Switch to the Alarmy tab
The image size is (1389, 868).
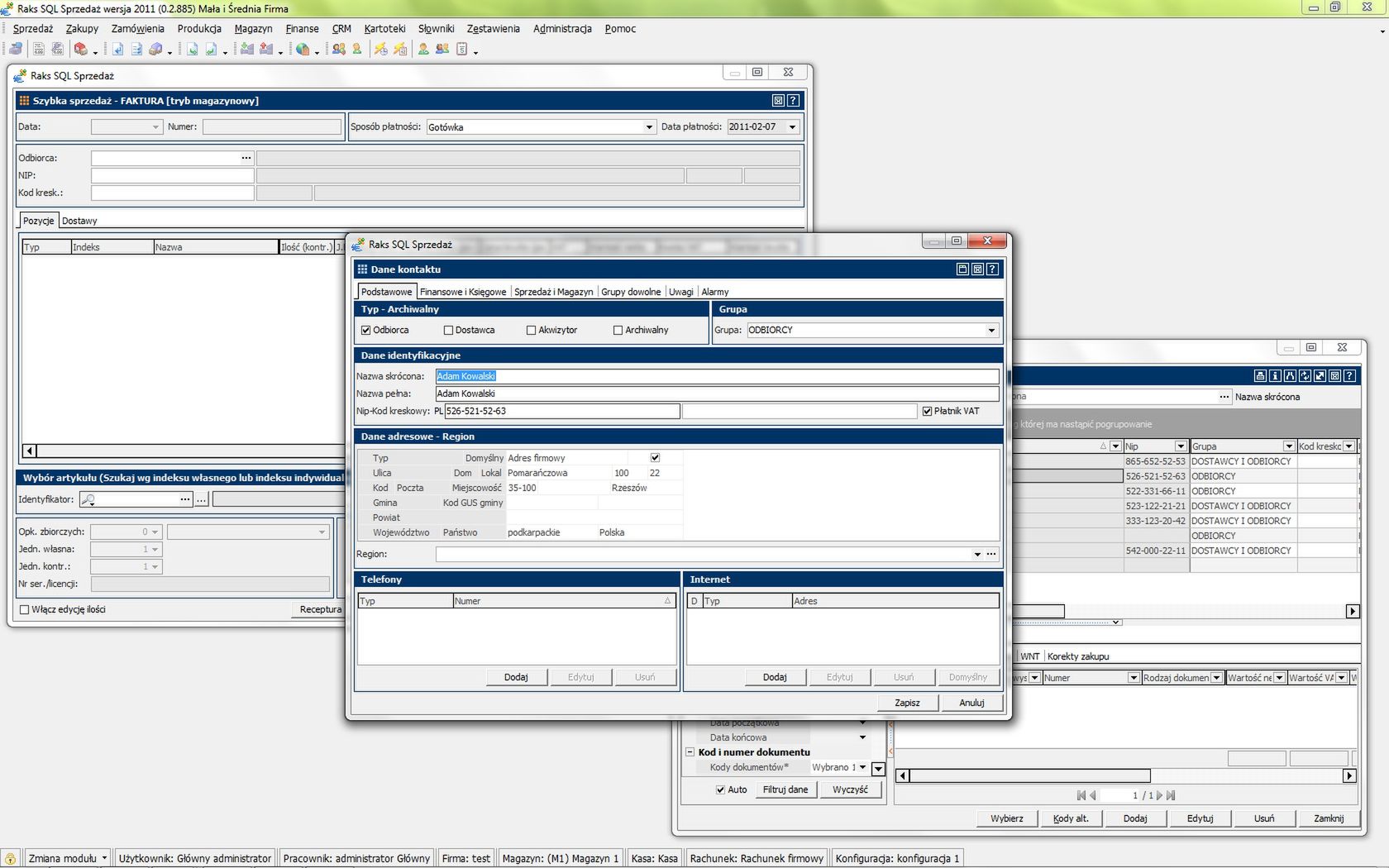coord(715,292)
